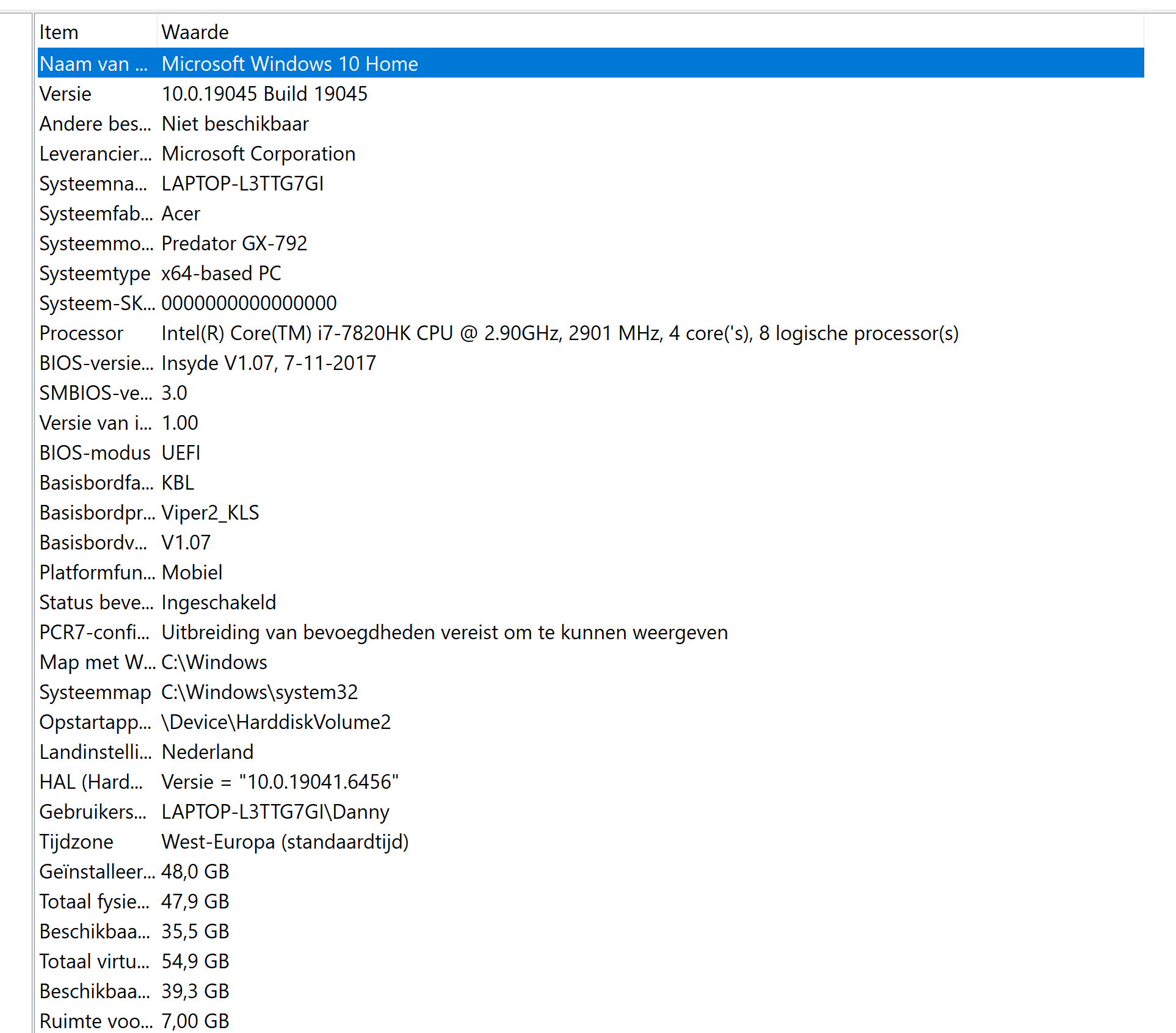Click the Niet beschikbaar row

pyautogui.click(x=590, y=123)
